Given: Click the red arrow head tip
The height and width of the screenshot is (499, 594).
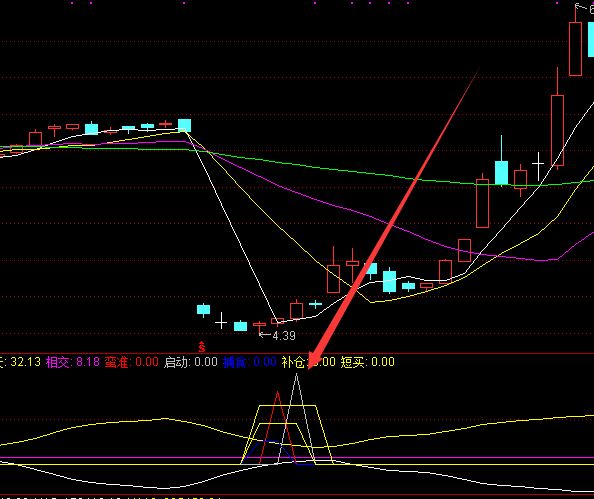Looking at the screenshot, I should [x=311, y=367].
